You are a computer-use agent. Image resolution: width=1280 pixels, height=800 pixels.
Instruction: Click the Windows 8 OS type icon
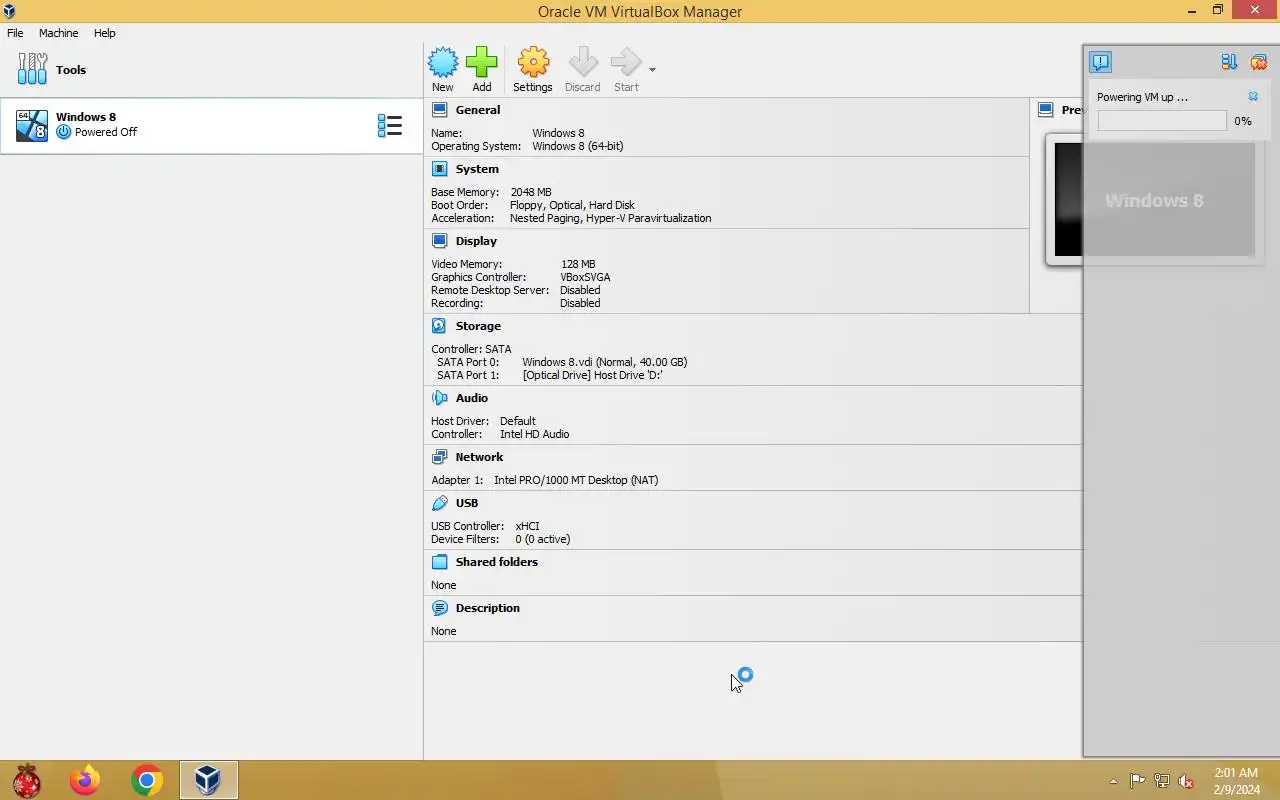(x=32, y=125)
